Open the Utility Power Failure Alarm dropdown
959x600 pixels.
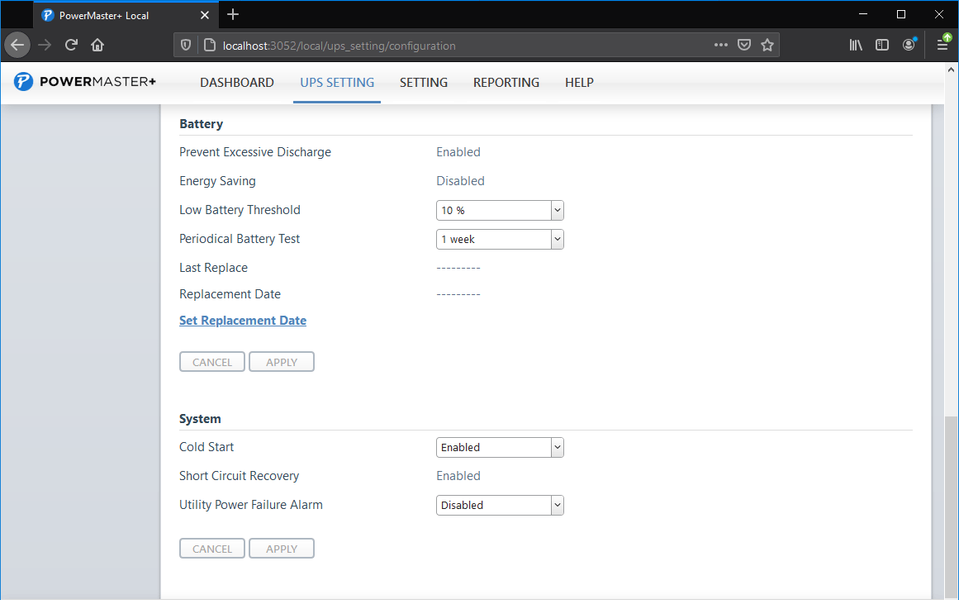(500, 505)
